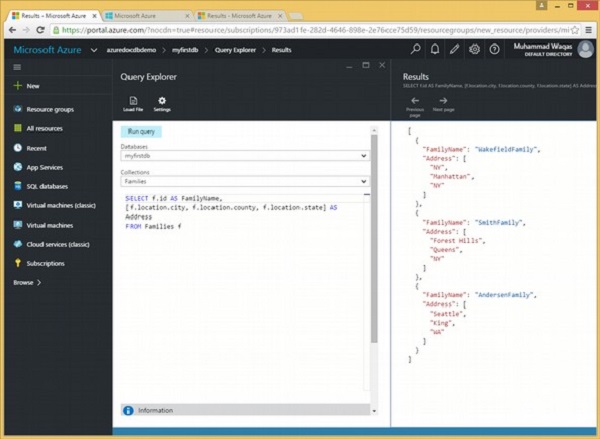Image resolution: width=600 pixels, height=439 pixels.
Task: Click the Next page arrow
Action: point(443,100)
